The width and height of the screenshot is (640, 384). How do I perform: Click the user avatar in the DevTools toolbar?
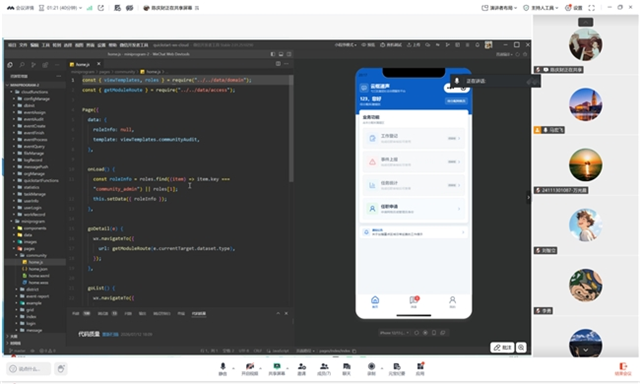(488, 45)
